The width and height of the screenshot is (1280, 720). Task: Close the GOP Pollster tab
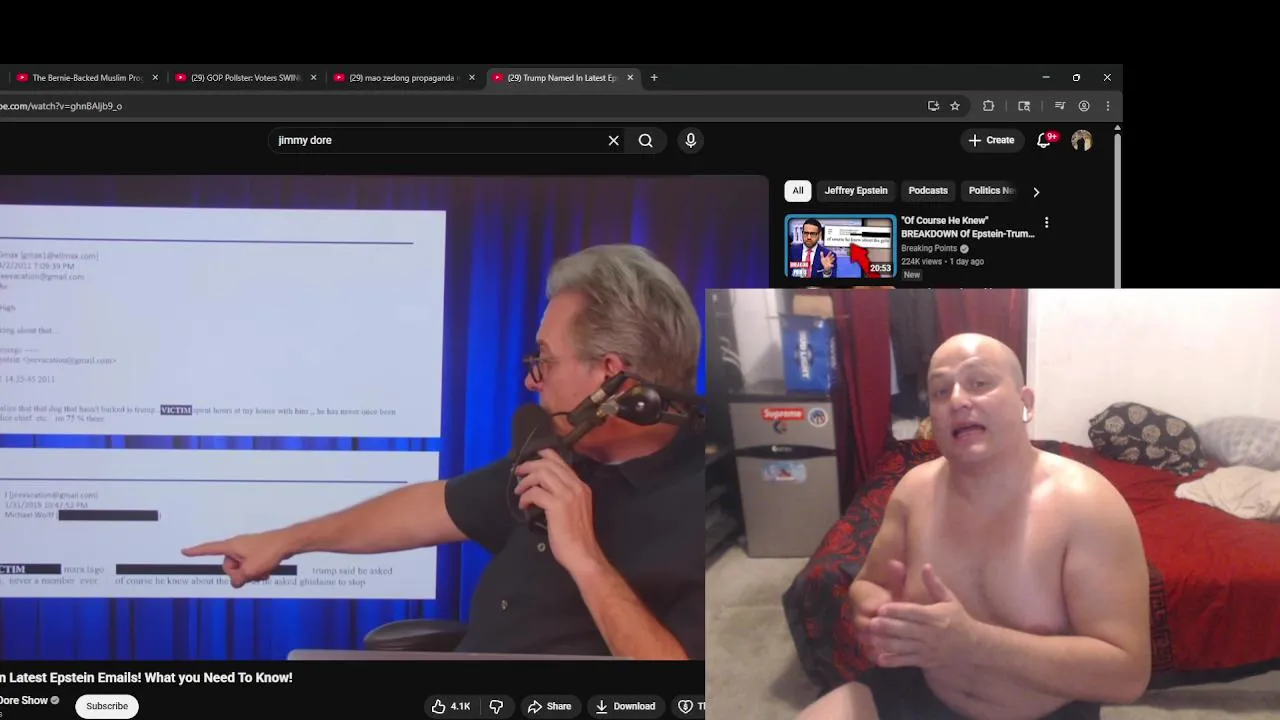point(313,77)
